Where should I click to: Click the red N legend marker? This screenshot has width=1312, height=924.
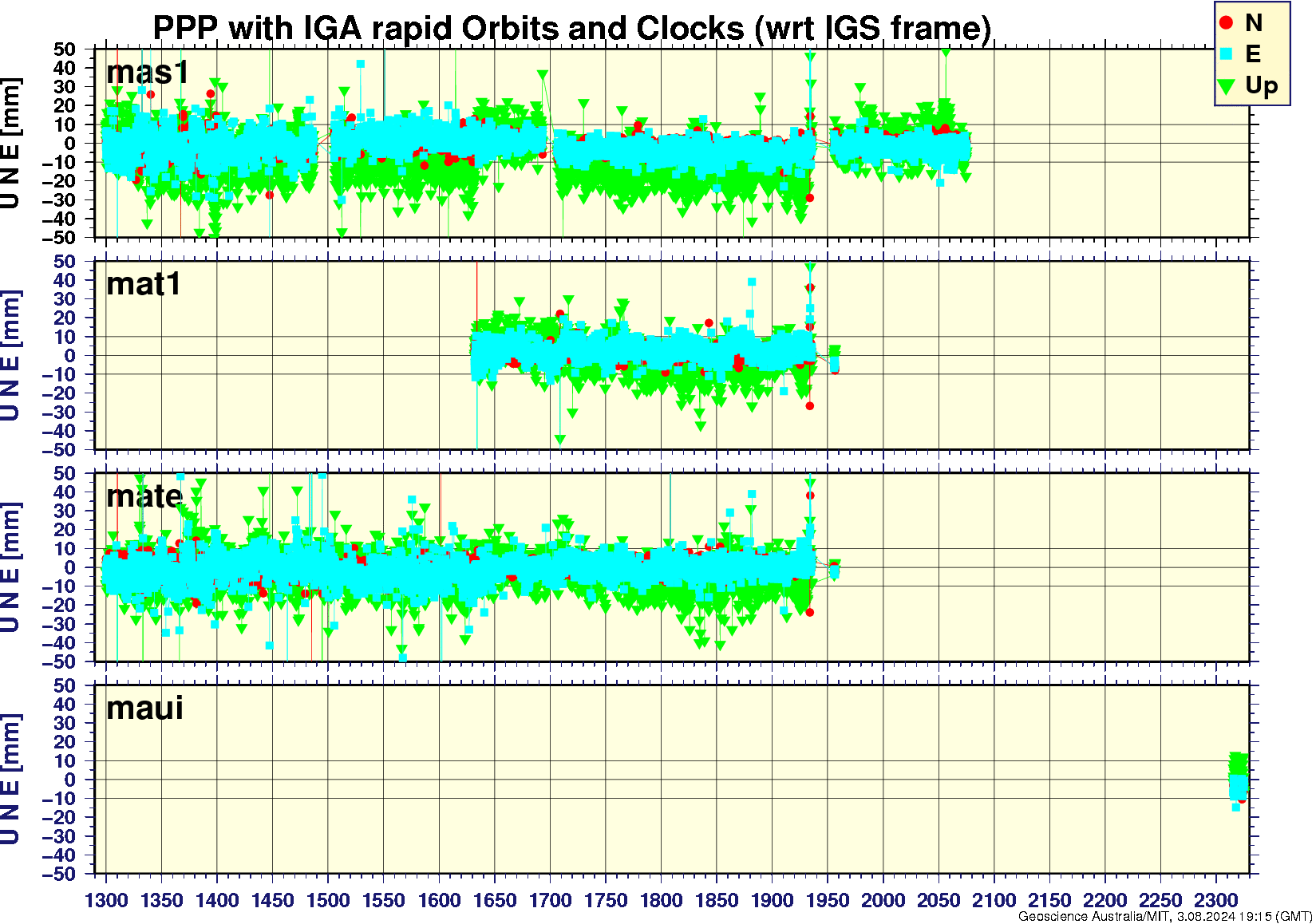[1227, 23]
